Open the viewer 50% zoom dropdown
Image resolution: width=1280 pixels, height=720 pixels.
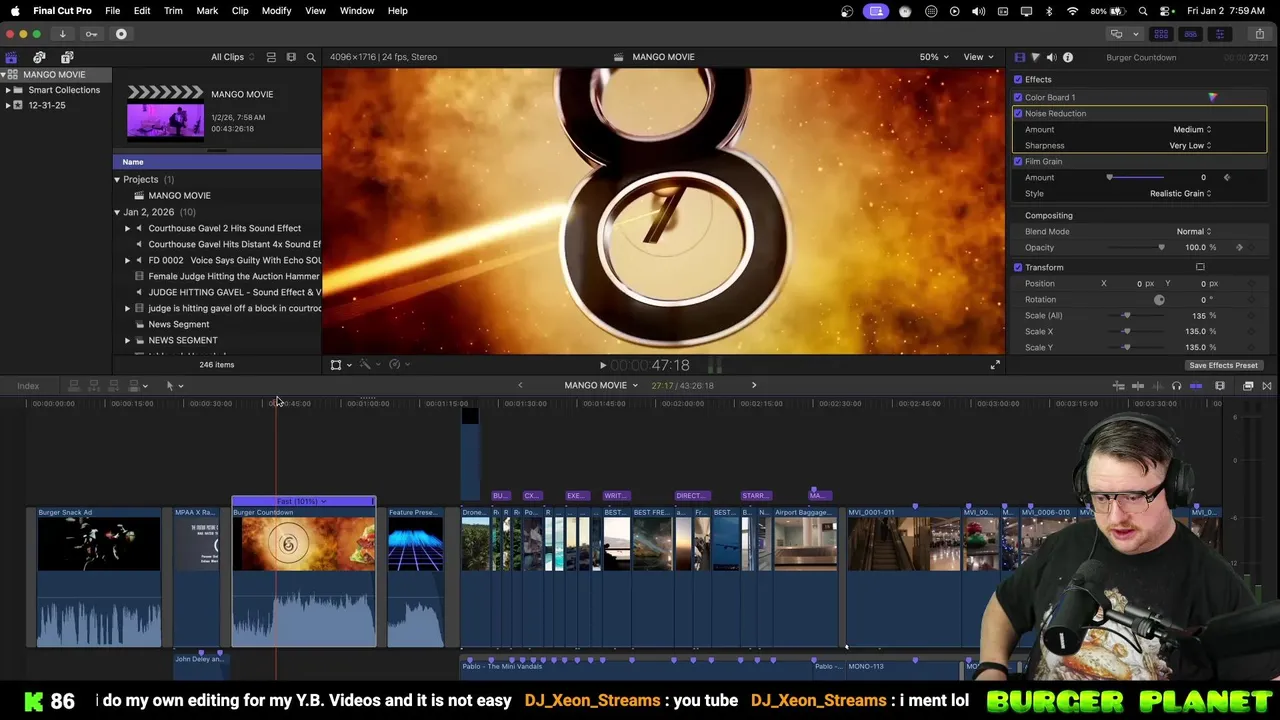pos(934,57)
